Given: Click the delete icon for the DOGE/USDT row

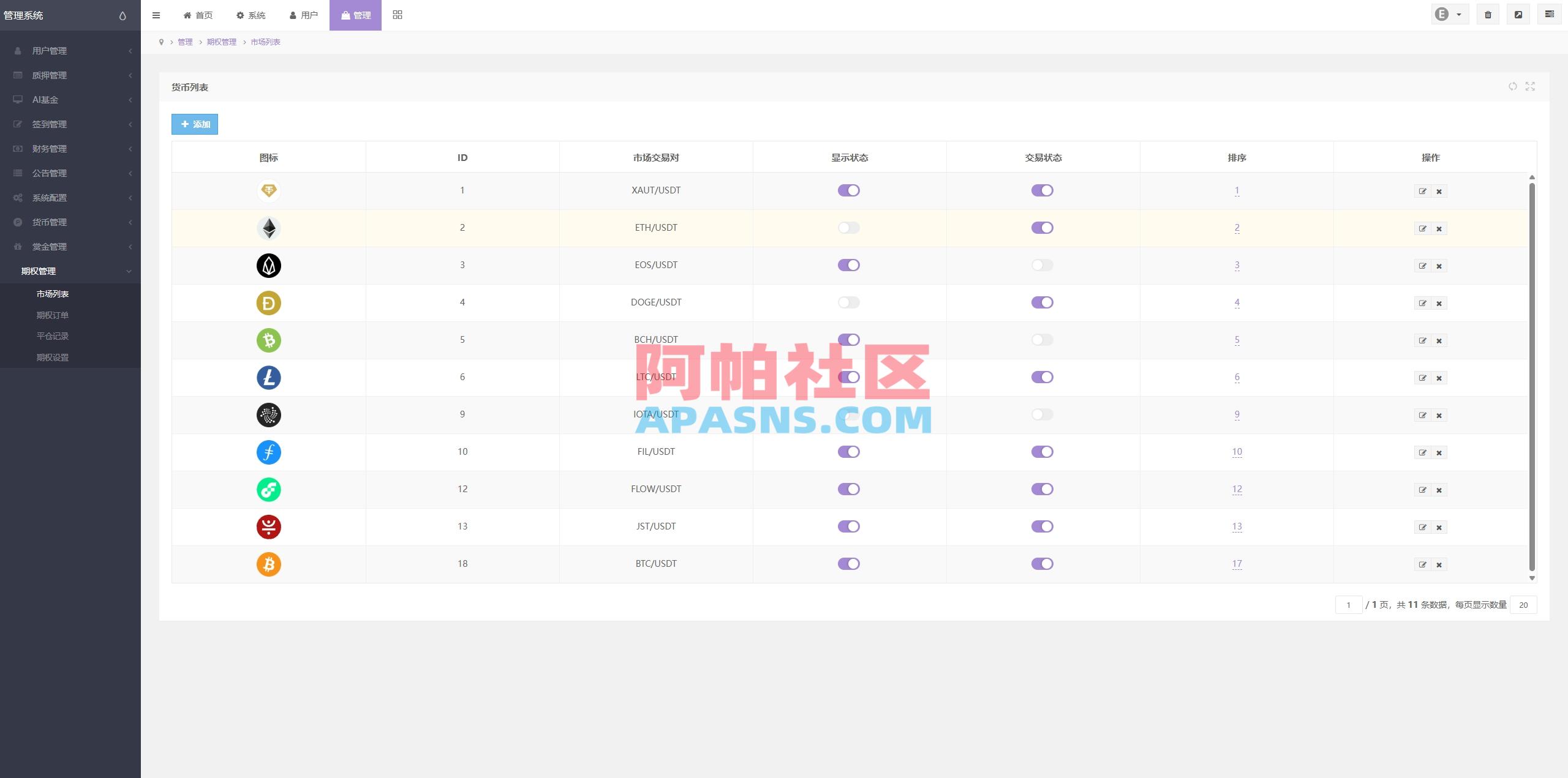Looking at the screenshot, I should 1439,303.
